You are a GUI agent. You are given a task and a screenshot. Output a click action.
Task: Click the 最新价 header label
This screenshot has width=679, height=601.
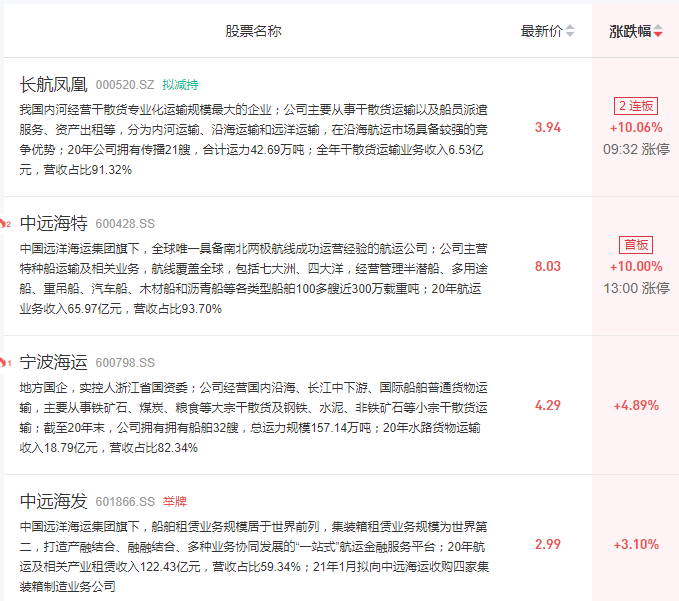coord(541,31)
